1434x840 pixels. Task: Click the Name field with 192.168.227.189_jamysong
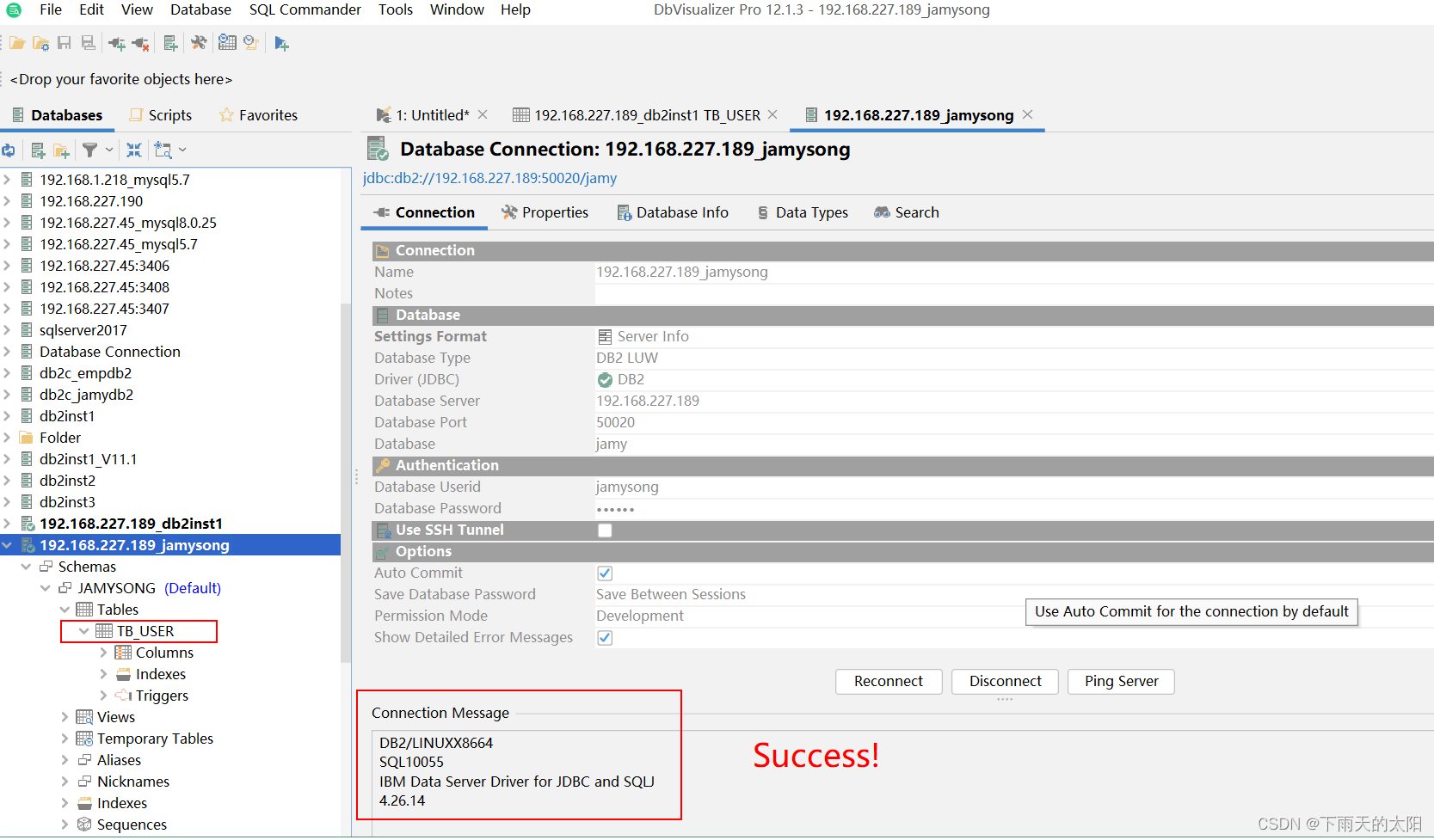click(1014, 272)
